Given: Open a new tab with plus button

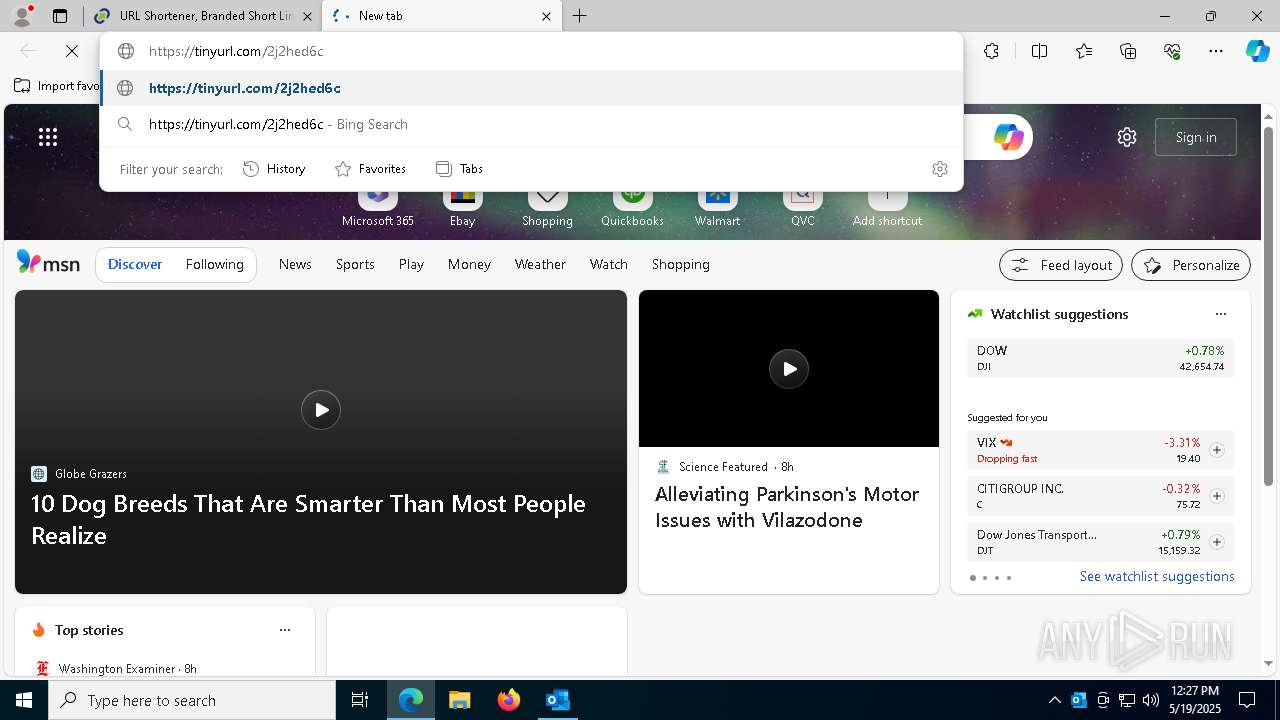Looking at the screenshot, I should [x=580, y=16].
